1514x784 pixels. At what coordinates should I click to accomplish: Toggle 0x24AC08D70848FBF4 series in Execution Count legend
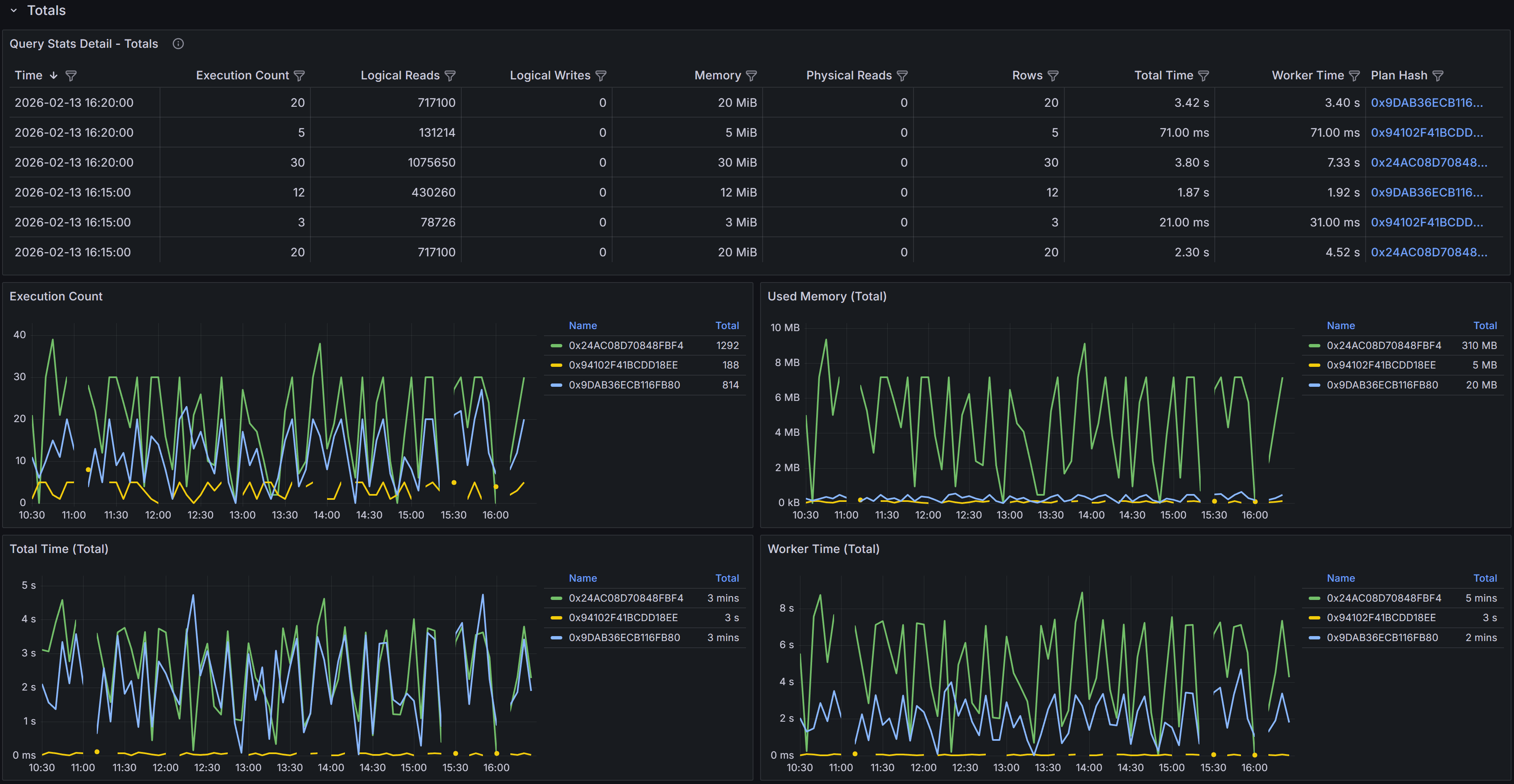click(625, 345)
